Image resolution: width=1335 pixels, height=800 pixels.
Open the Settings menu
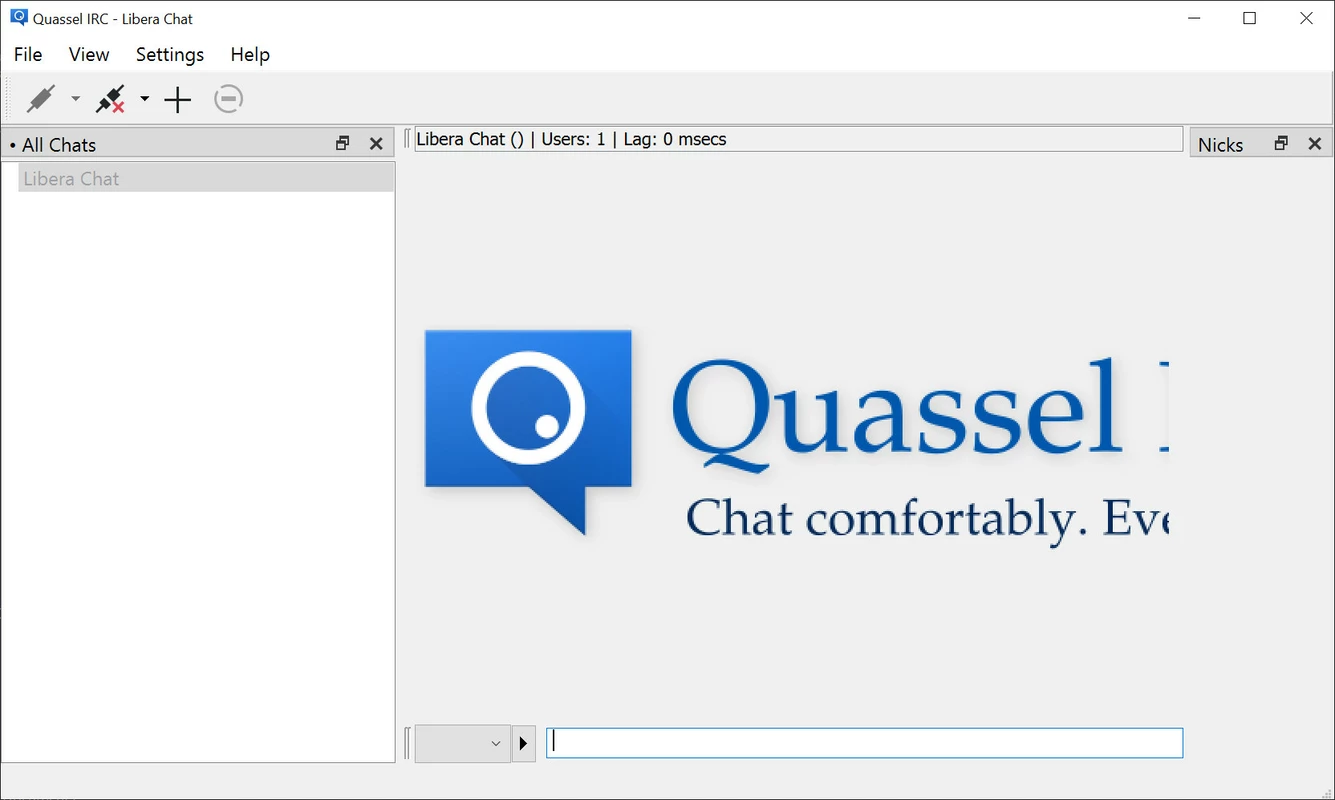[x=170, y=55]
